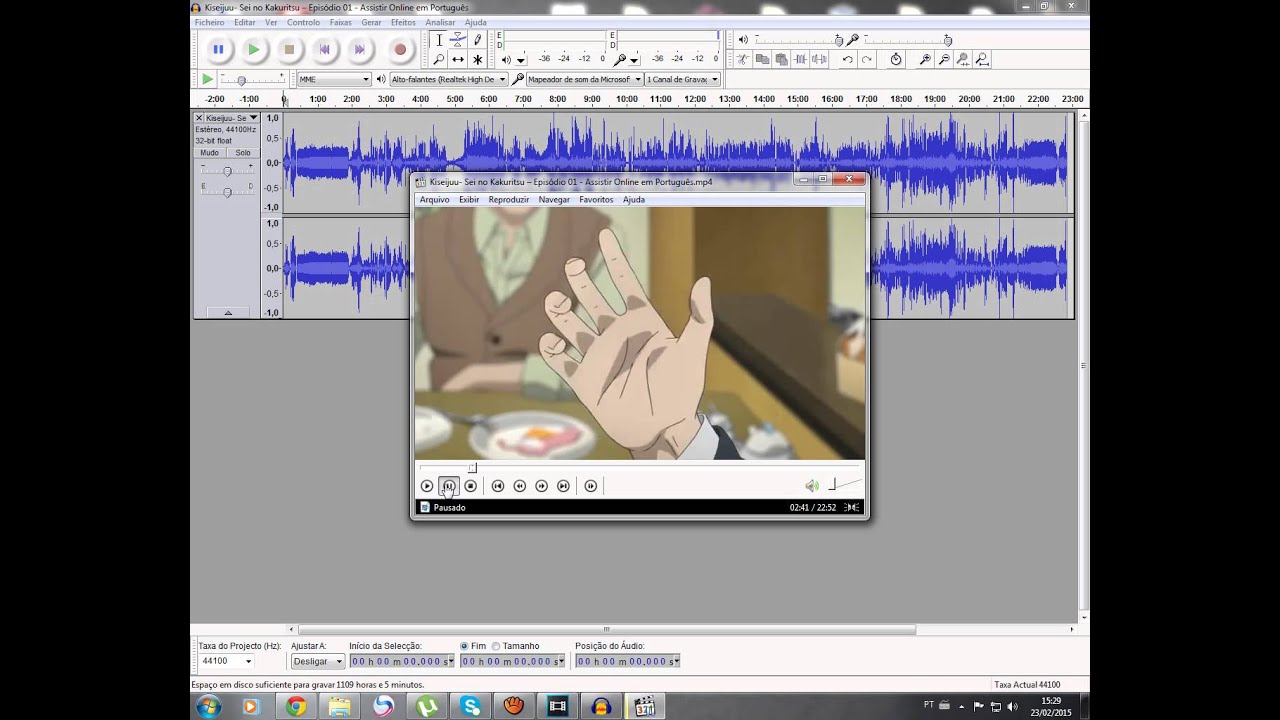Screen dimensions: 1280x720
Task: Click video player previous file button
Action: pos(498,486)
